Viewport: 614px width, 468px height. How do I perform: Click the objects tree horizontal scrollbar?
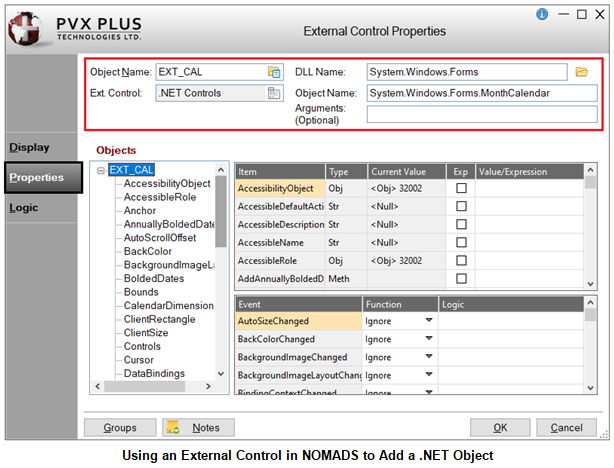click(x=155, y=386)
